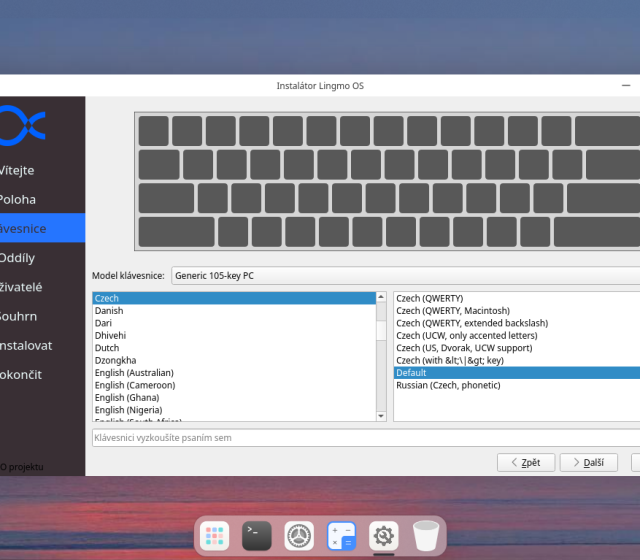Open System Settings from the dock

(299, 536)
